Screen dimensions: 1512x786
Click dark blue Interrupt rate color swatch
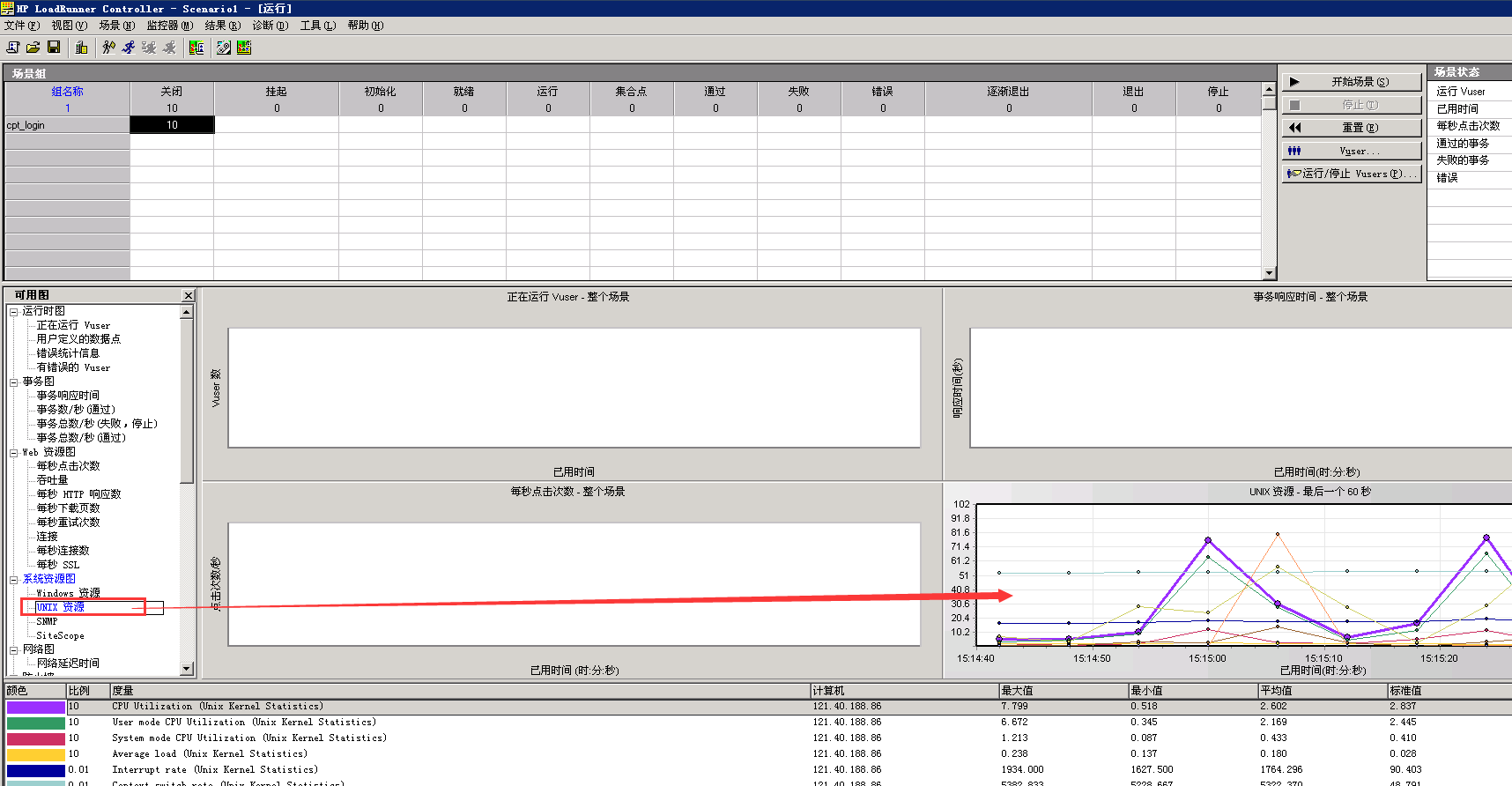[35, 770]
